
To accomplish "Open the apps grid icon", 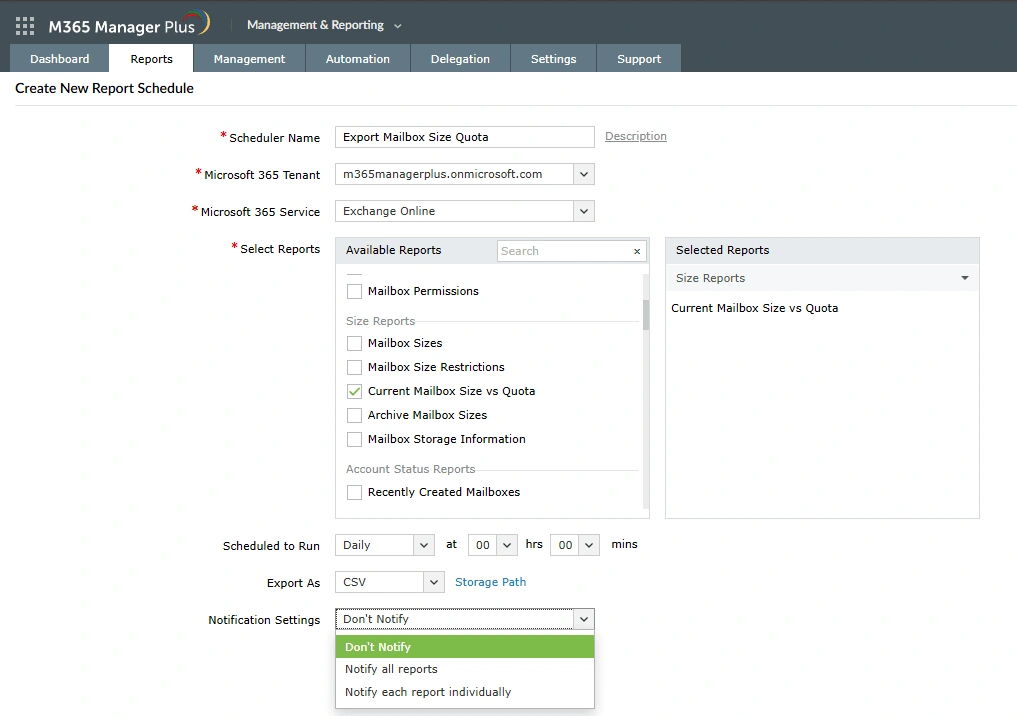I will [24, 22].
